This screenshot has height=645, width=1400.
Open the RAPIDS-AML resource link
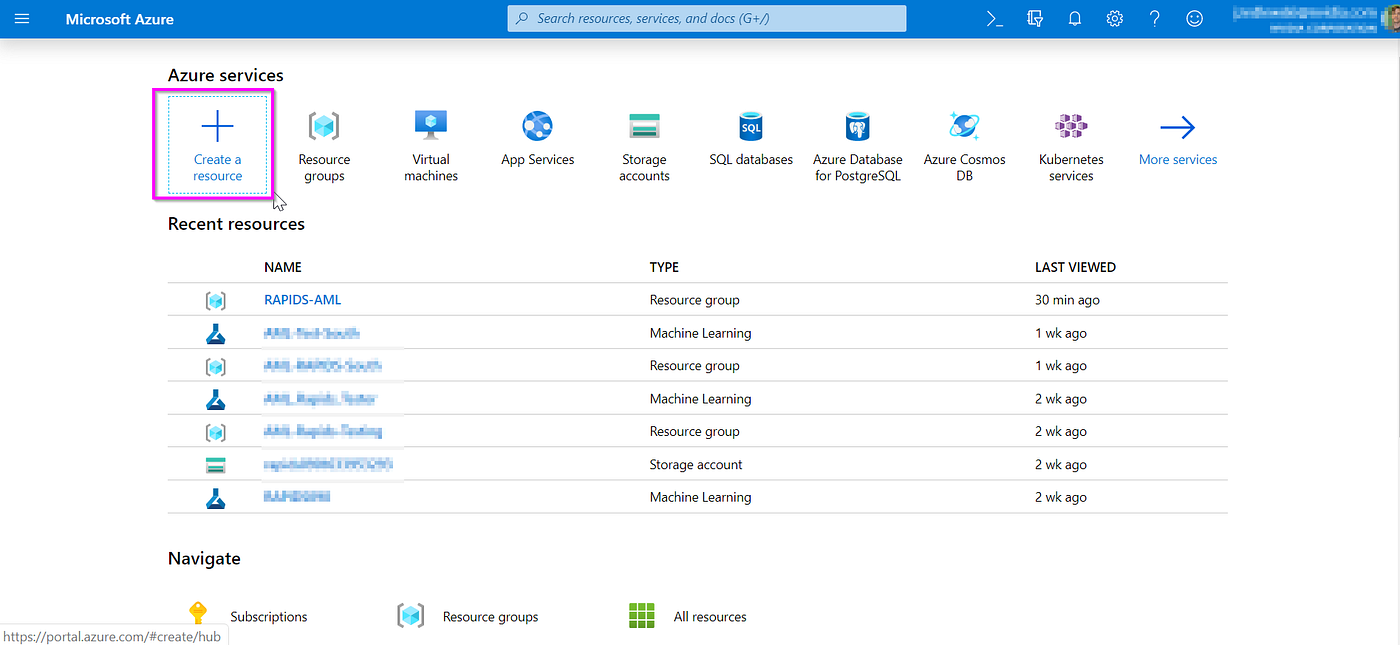[x=303, y=300]
